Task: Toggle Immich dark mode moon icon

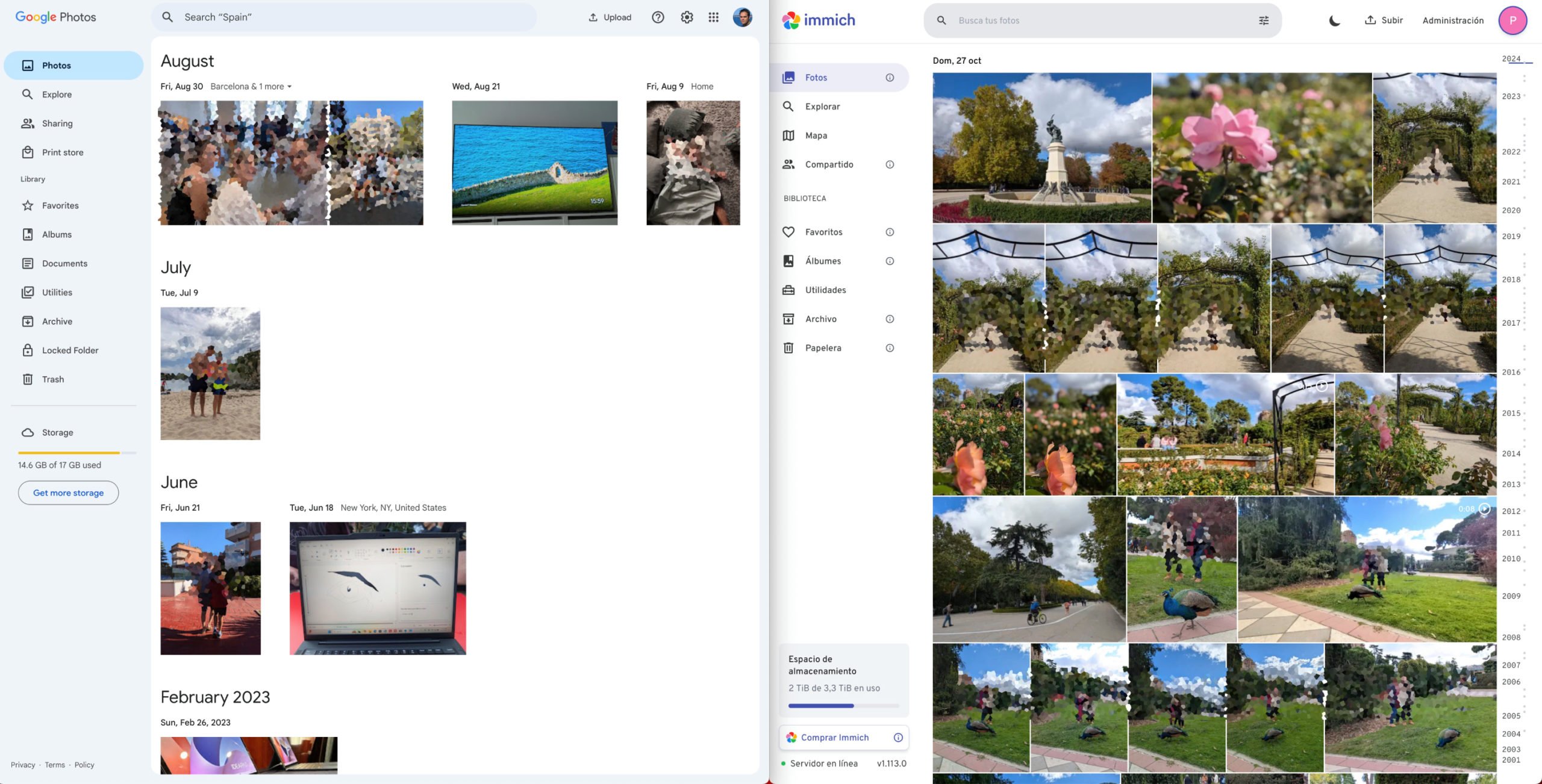Action: pyautogui.click(x=1334, y=20)
